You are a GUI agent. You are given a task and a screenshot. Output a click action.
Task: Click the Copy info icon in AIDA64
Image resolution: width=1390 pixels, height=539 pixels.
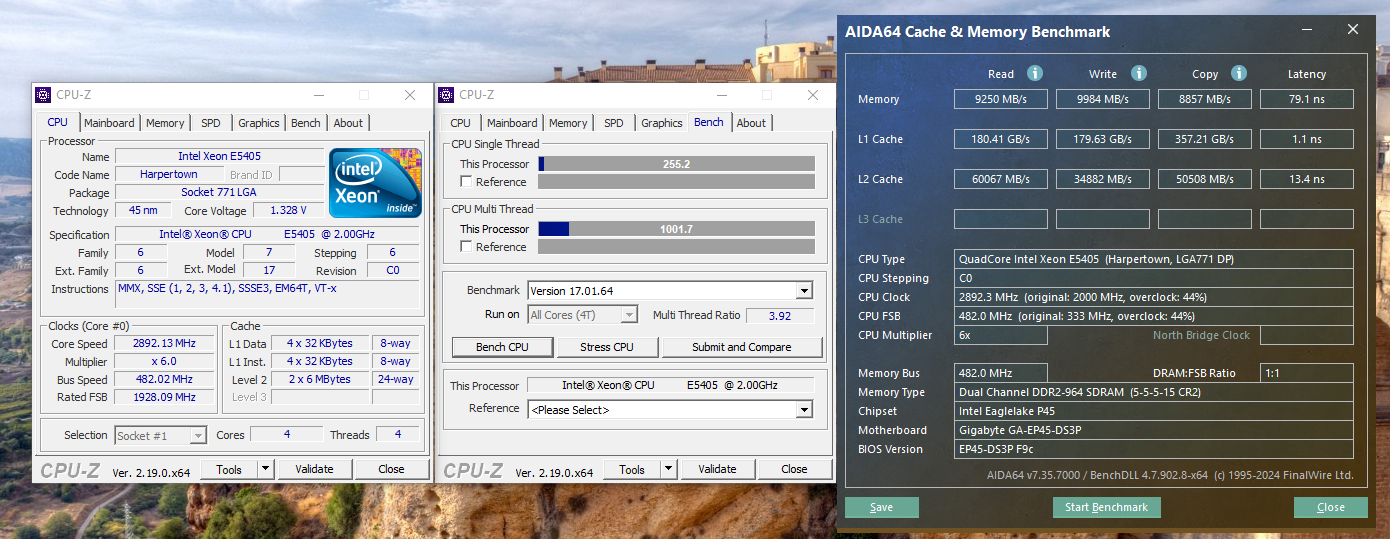click(x=1239, y=73)
